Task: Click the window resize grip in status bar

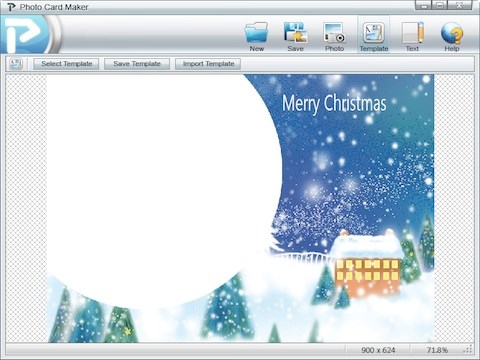Action: (468, 349)
